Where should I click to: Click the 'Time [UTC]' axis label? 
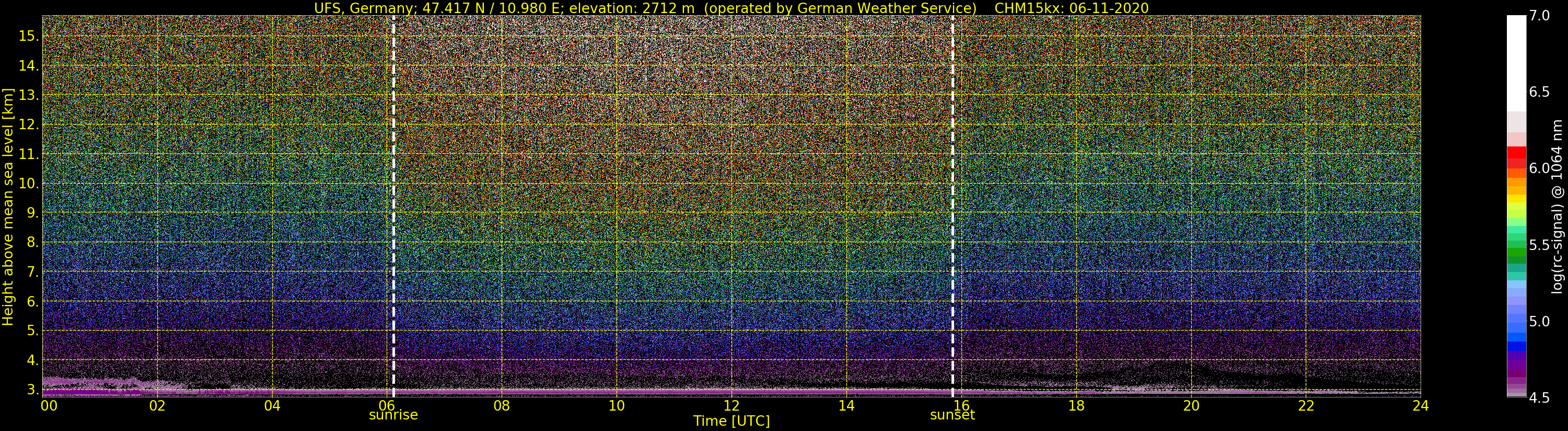[x=731, y=421]
